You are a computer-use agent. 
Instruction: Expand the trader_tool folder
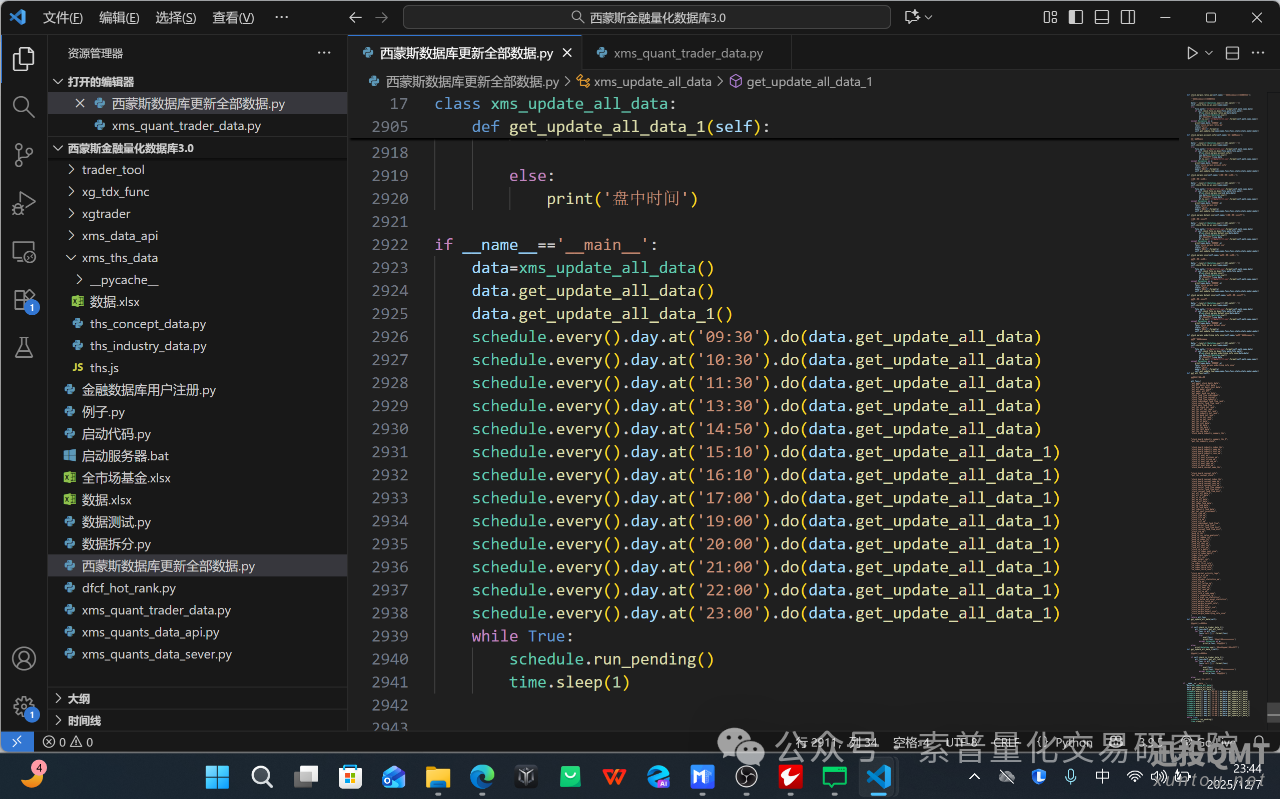click(113, 170)
